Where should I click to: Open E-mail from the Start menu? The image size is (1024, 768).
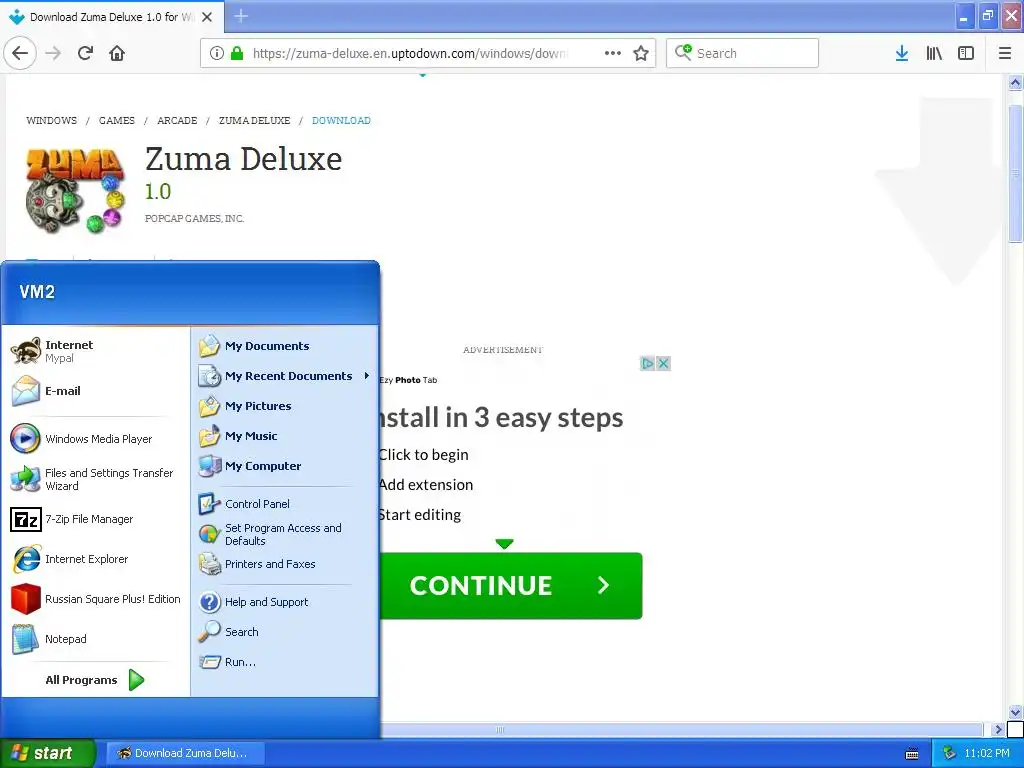click(95, 391)
